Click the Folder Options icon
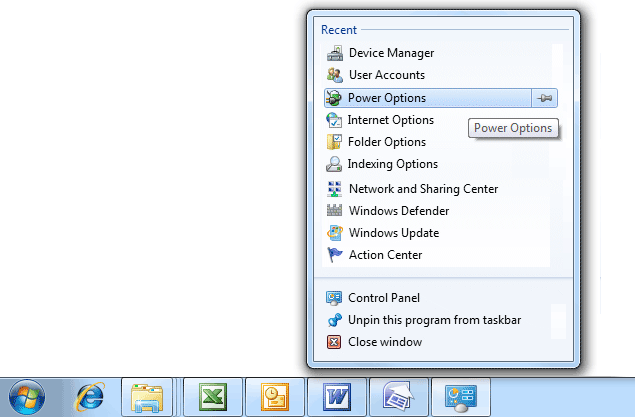Image resolution: width=635 pixels, height=417 pixels. 334,142
